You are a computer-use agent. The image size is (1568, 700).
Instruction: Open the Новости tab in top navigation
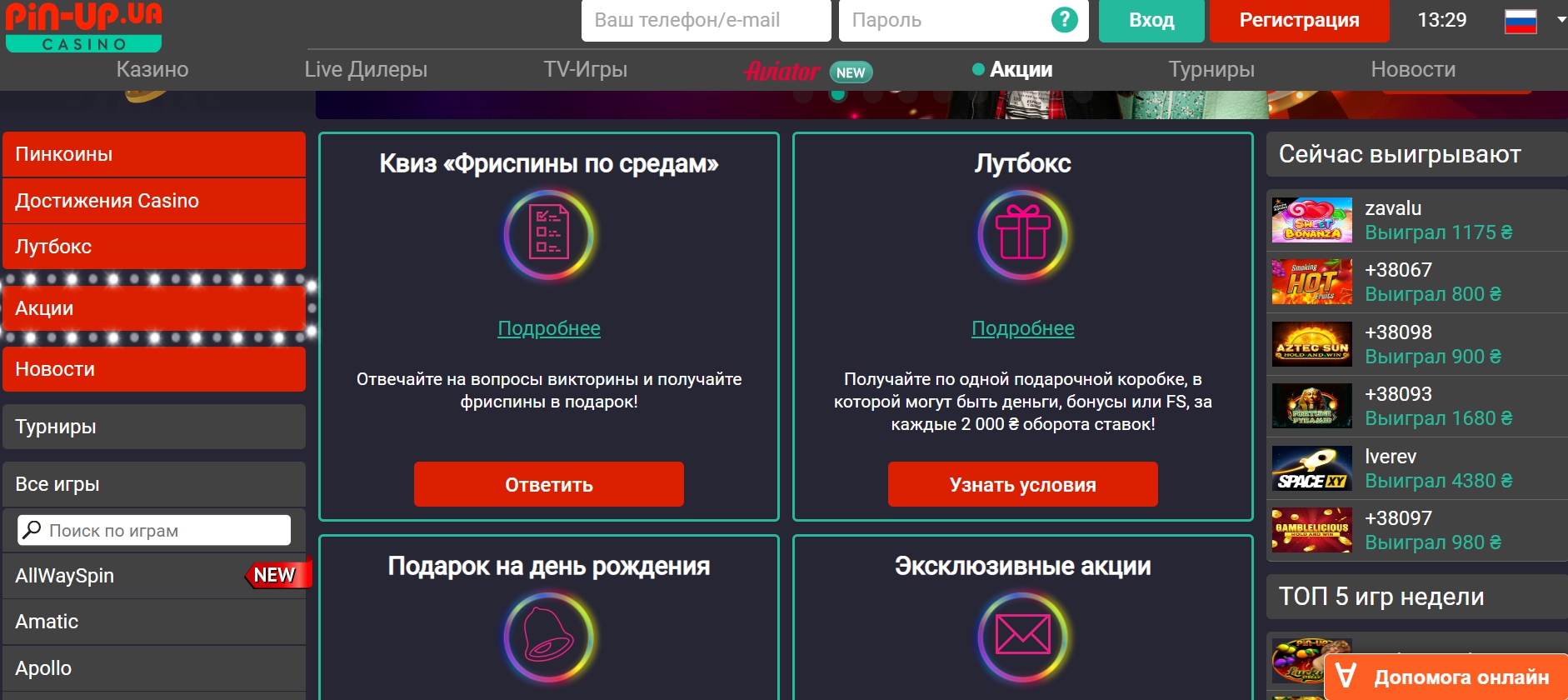[1413, 69]
